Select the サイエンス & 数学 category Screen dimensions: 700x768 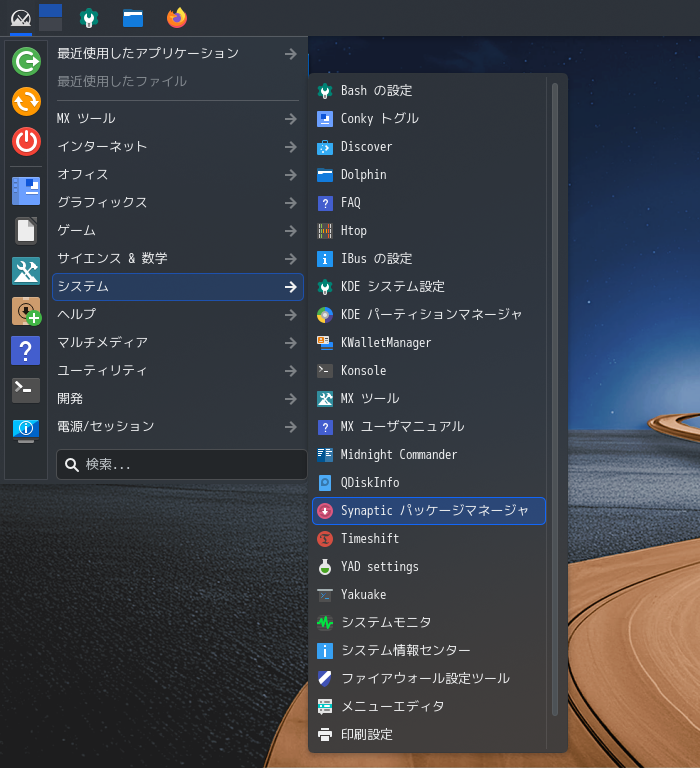(x=178, y=258)
